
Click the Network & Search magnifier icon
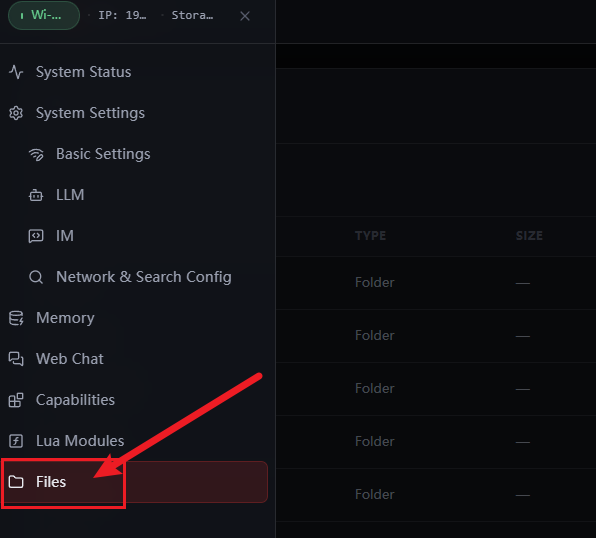pos(36,277)
